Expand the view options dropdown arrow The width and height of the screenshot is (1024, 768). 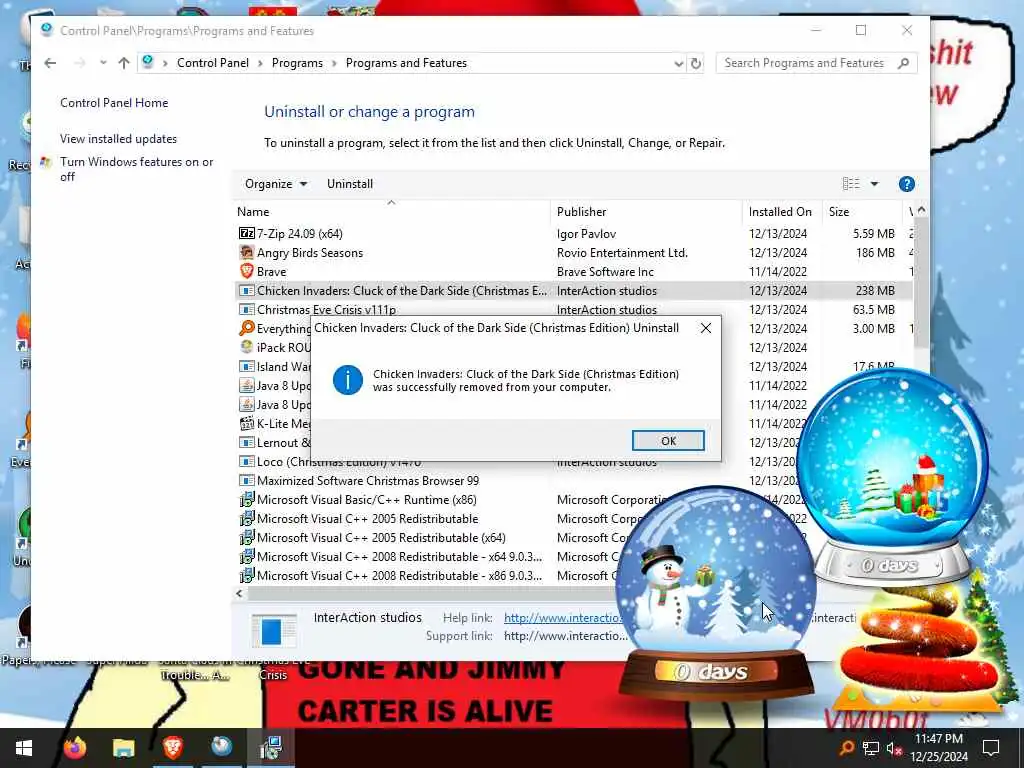(874, 184)
